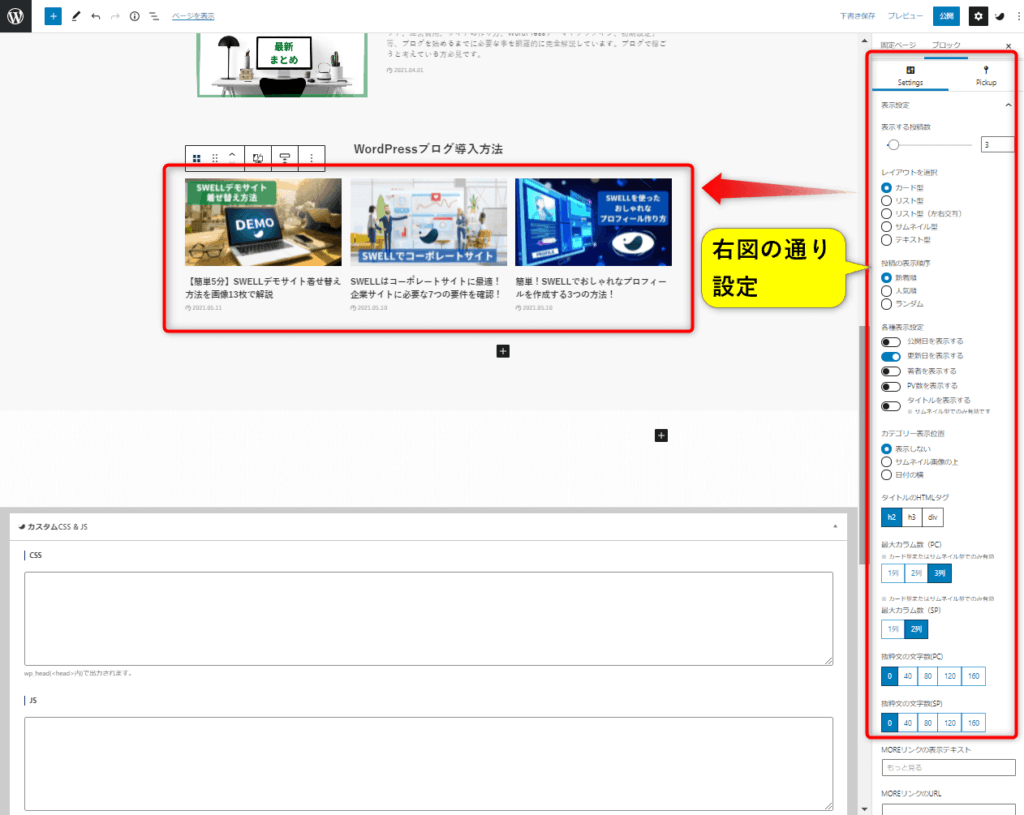Adjust the 表示する投稿数 slider handle

[893, 145]
